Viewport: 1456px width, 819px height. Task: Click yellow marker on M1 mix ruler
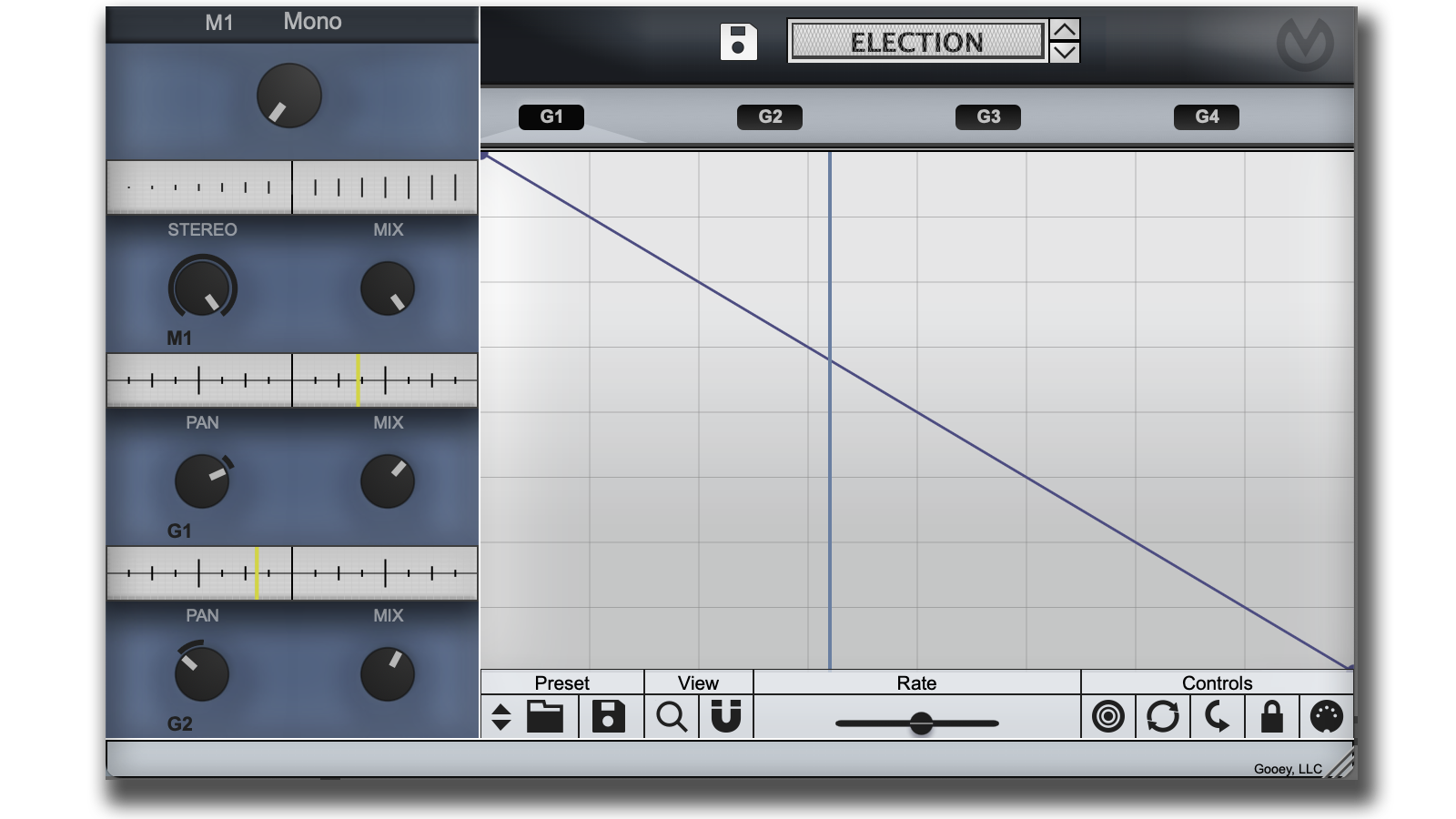tap(359, 380)
